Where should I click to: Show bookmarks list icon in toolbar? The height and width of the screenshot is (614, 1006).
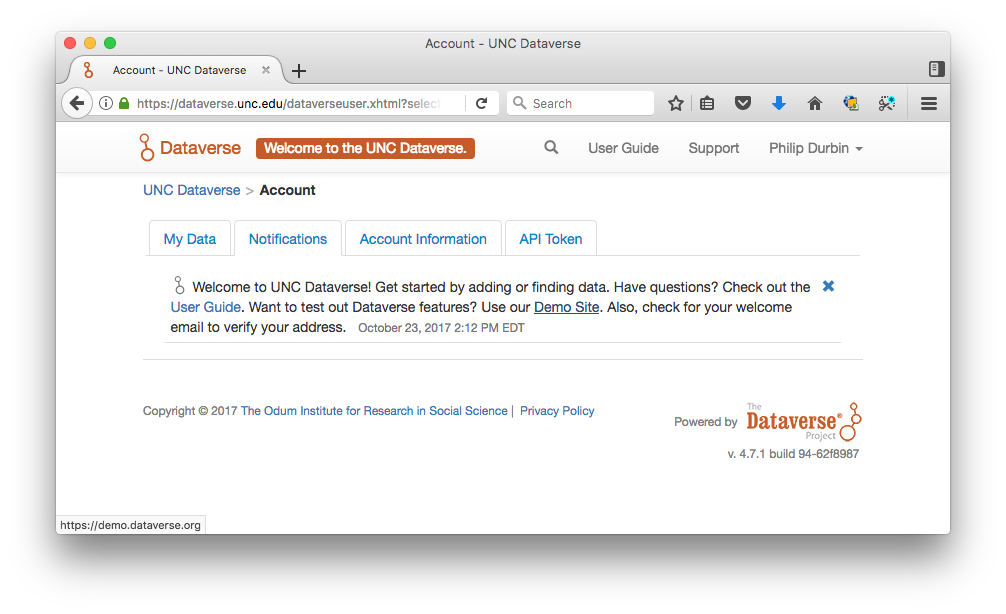707,103
